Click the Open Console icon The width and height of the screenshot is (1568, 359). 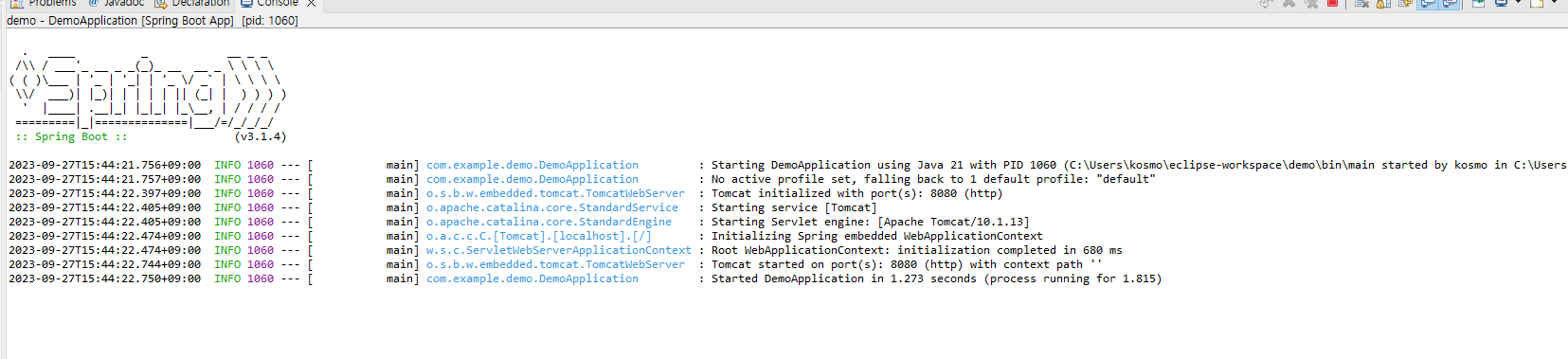[x=1537, y=3]
